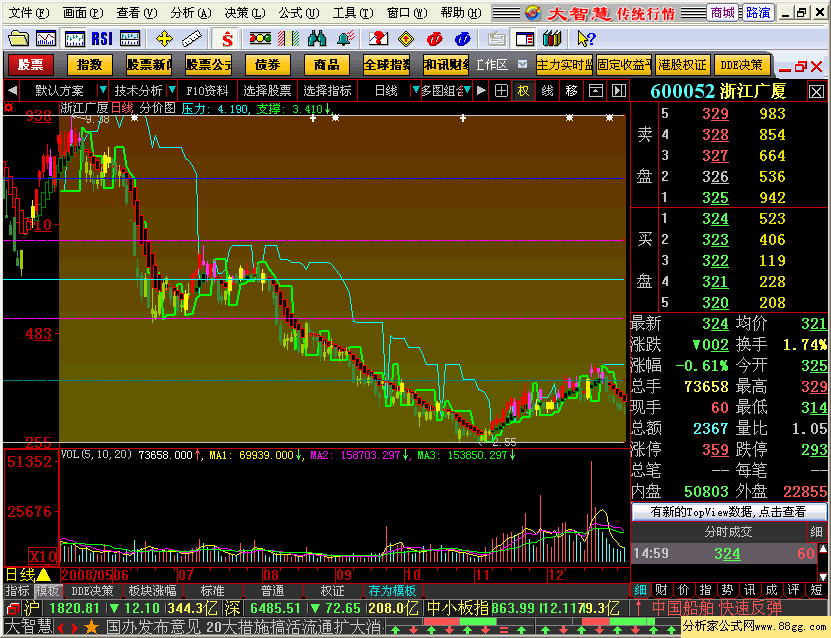This screenshot has height=638, width=831.
Task: Open the RSI indicator tool
Action: tap(102, 39)
